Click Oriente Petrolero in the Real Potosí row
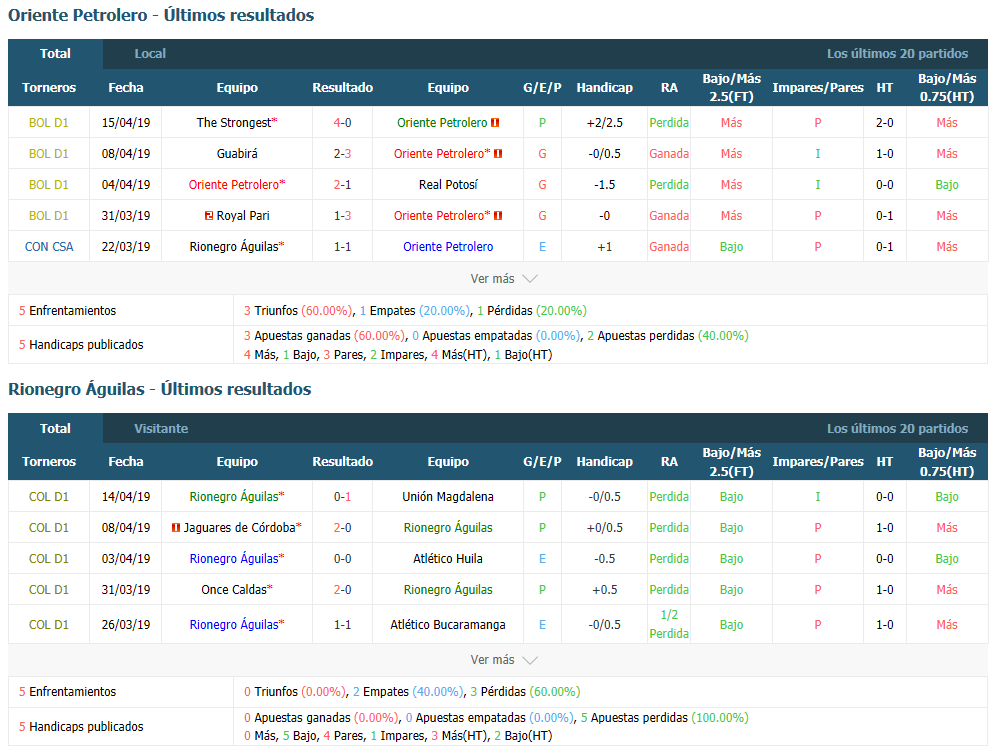Screen dimensions: 996x750 (234, 185)
